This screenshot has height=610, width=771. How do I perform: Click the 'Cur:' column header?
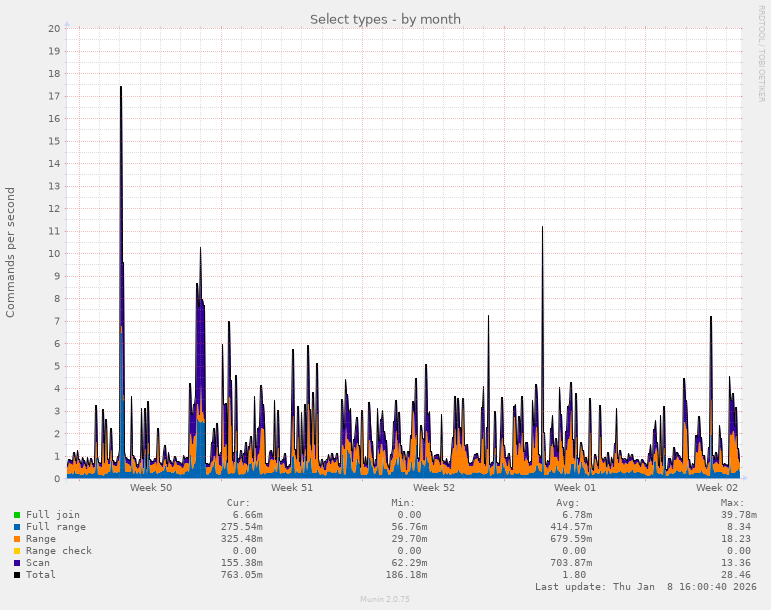[238, 502]
